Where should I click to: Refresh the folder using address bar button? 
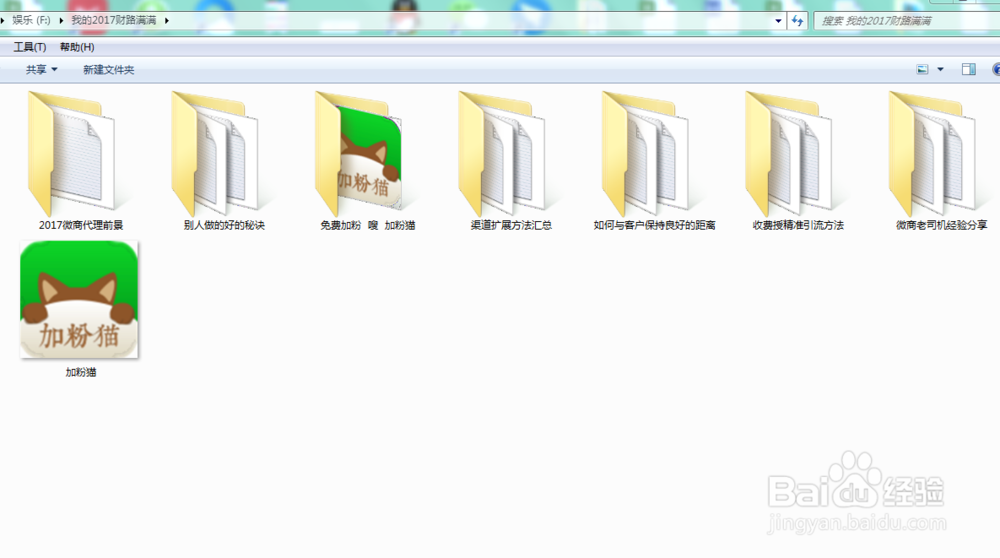point(797,20)
